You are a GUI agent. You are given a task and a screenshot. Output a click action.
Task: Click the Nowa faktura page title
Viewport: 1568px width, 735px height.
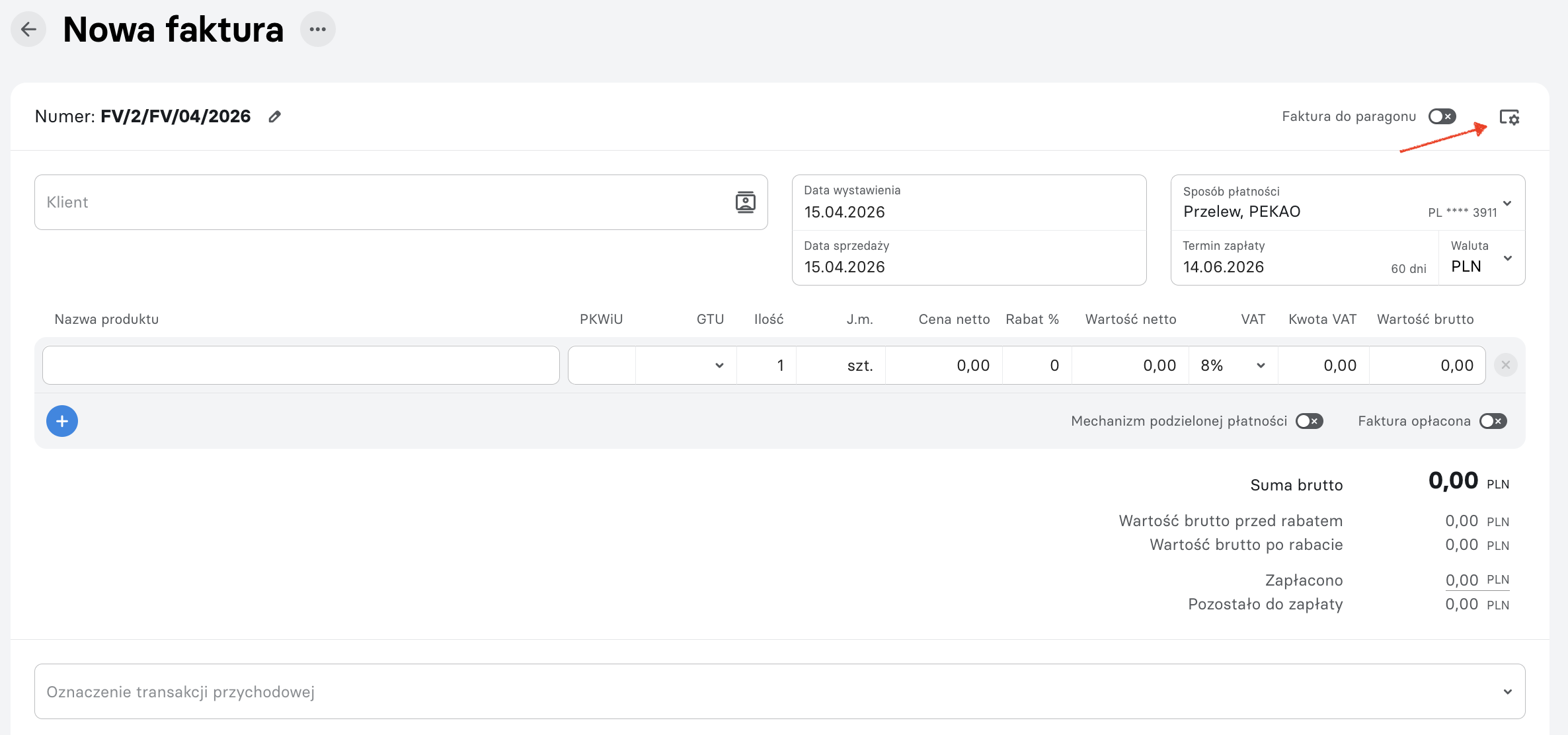(173, 30)
